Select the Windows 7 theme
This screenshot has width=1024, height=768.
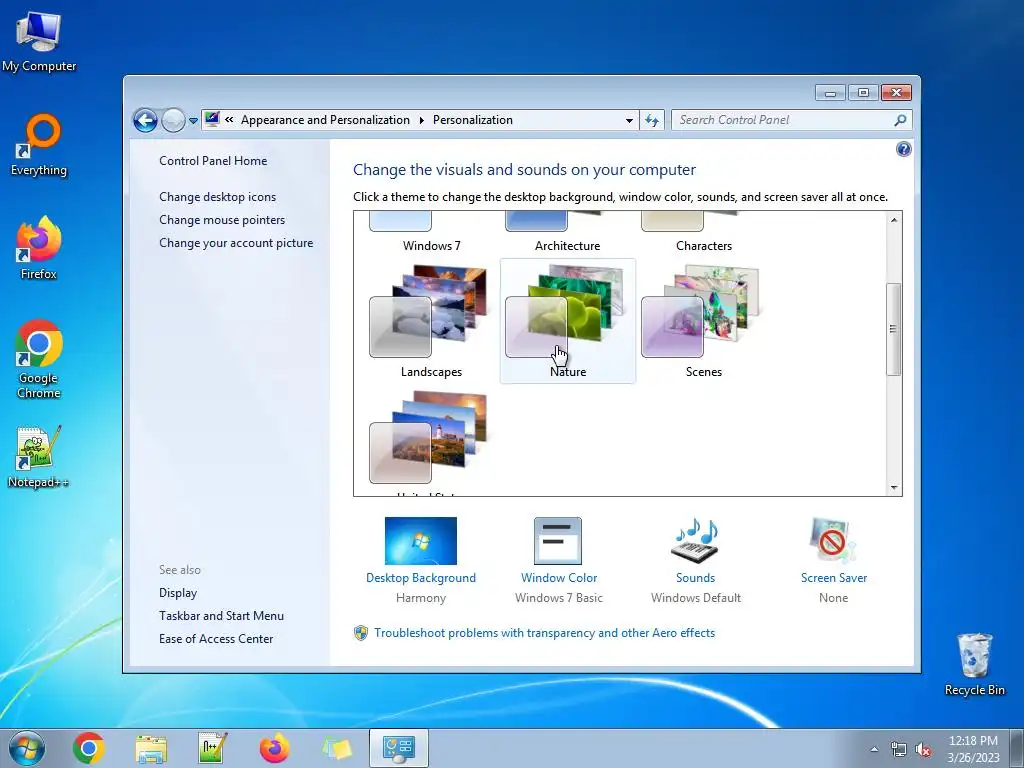[431, 233]
